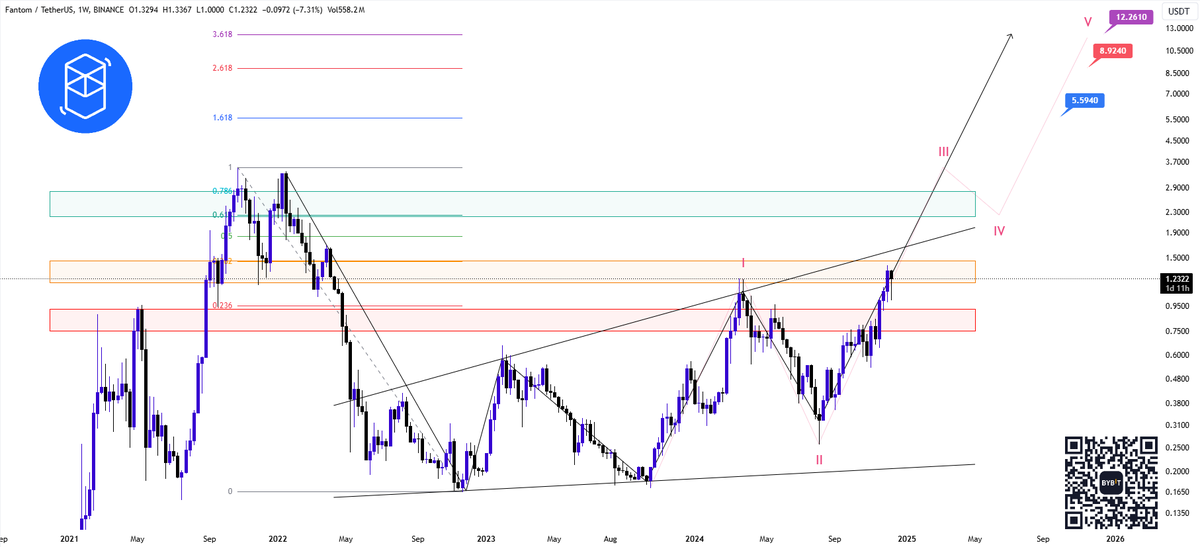Click 3.7000 on the price axis
This screenshot has width=1200, height=547.
(x=1180, y=161)
